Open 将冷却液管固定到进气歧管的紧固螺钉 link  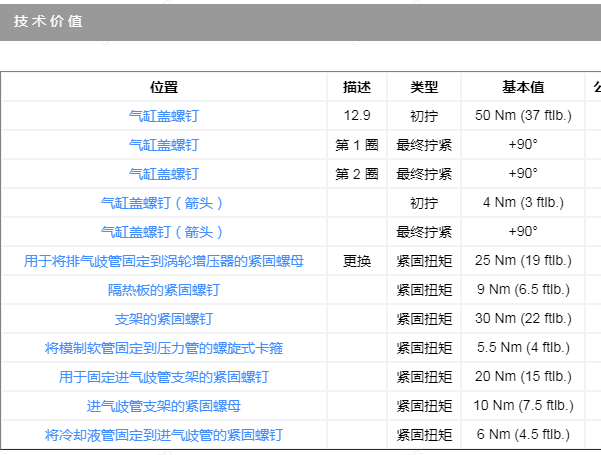coord(164,435)
